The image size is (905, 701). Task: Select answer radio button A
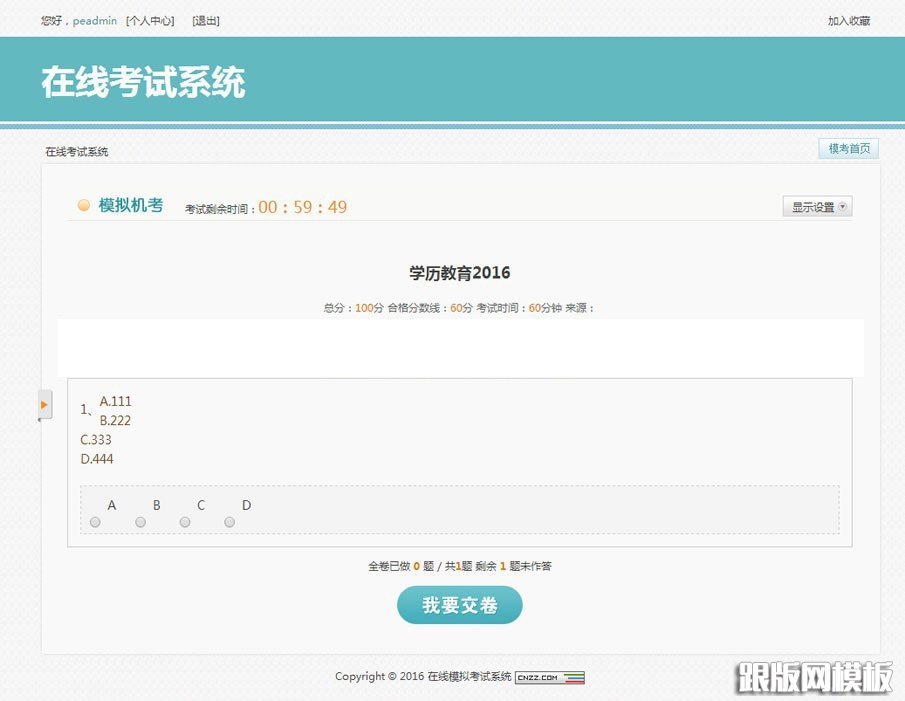[95, 521]
